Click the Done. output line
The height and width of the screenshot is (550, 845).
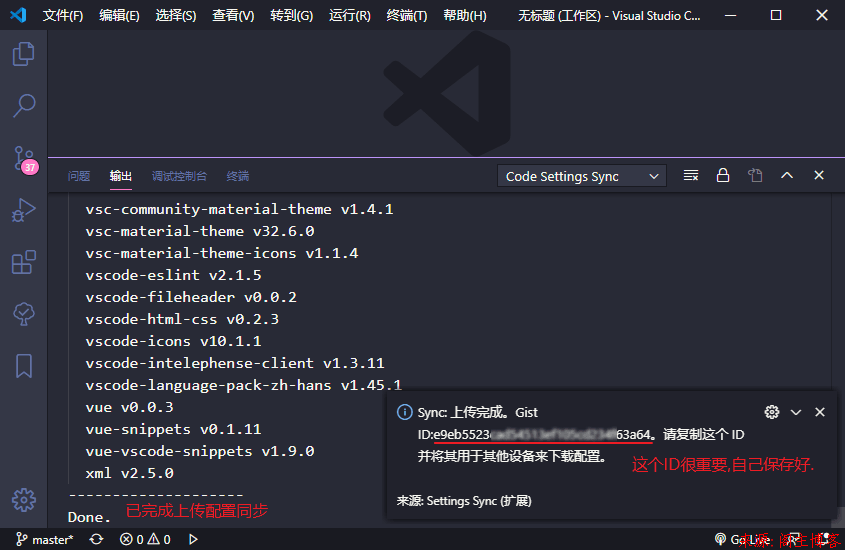[89, 517]
